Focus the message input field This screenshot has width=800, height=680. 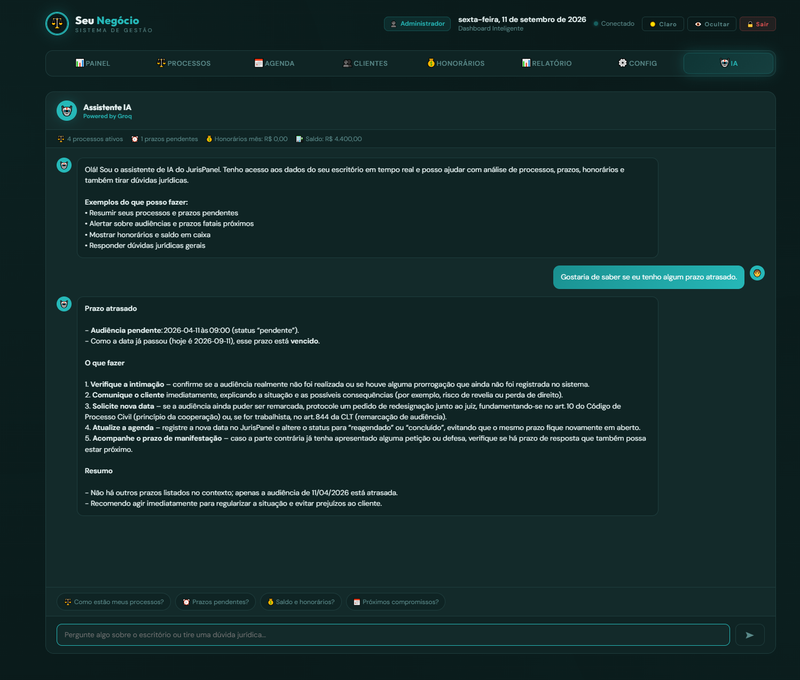[393, 635]
